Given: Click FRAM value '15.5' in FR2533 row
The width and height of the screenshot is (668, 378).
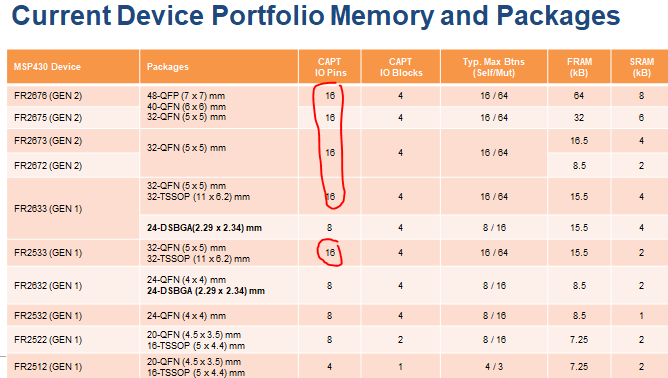Looking at the screenshot, I should coord(579,253).
